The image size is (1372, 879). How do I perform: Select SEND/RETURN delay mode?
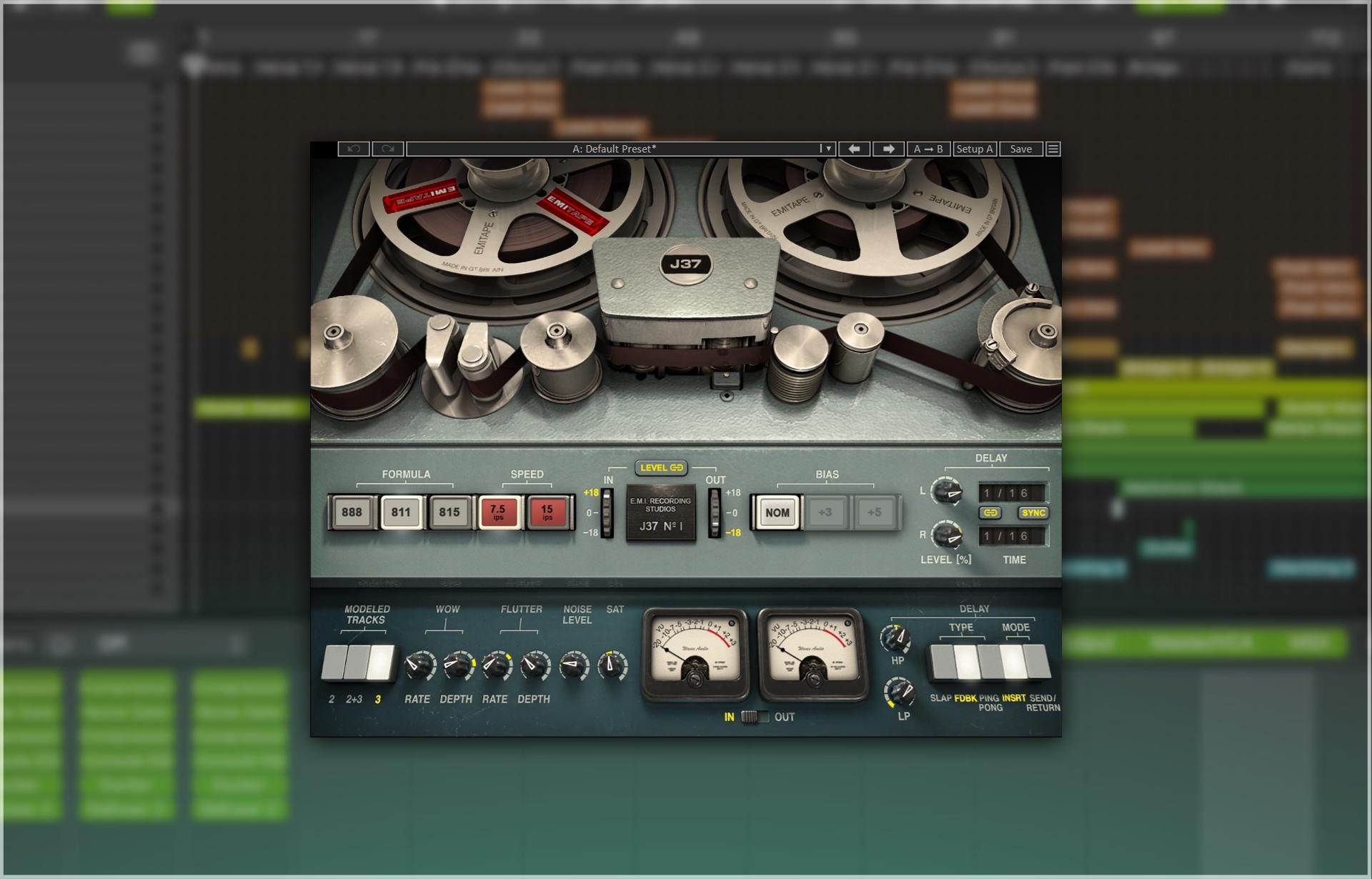tap(1038, 662)
